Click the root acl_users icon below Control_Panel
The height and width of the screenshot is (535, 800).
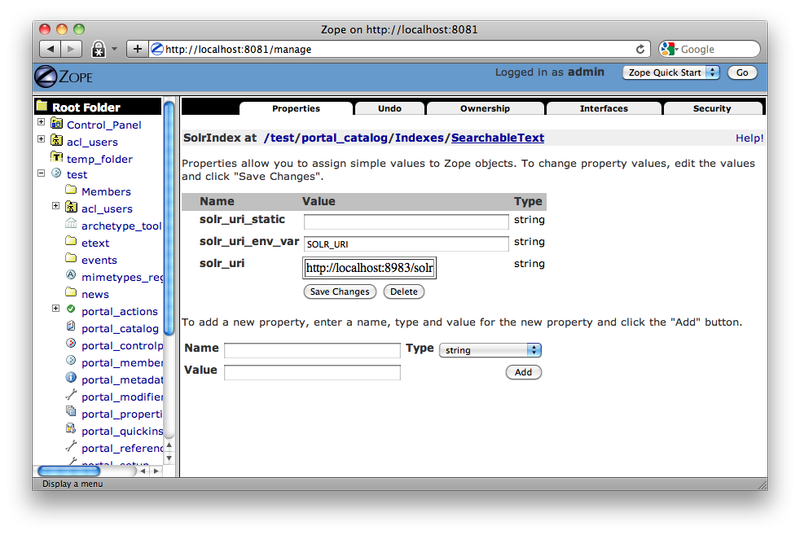[57, 141]
